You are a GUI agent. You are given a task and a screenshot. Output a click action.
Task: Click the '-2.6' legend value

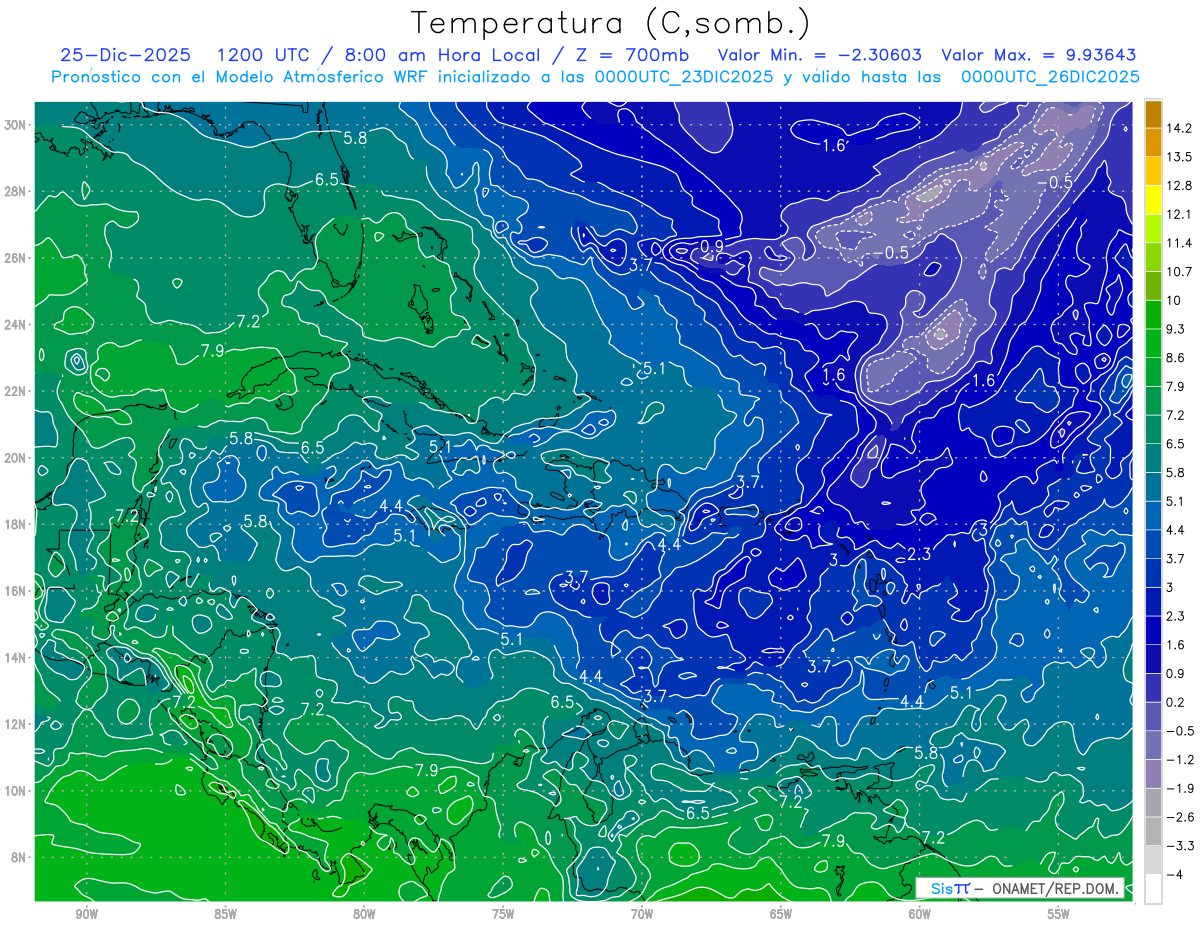pyautogui.click(x=1180, y=817)
